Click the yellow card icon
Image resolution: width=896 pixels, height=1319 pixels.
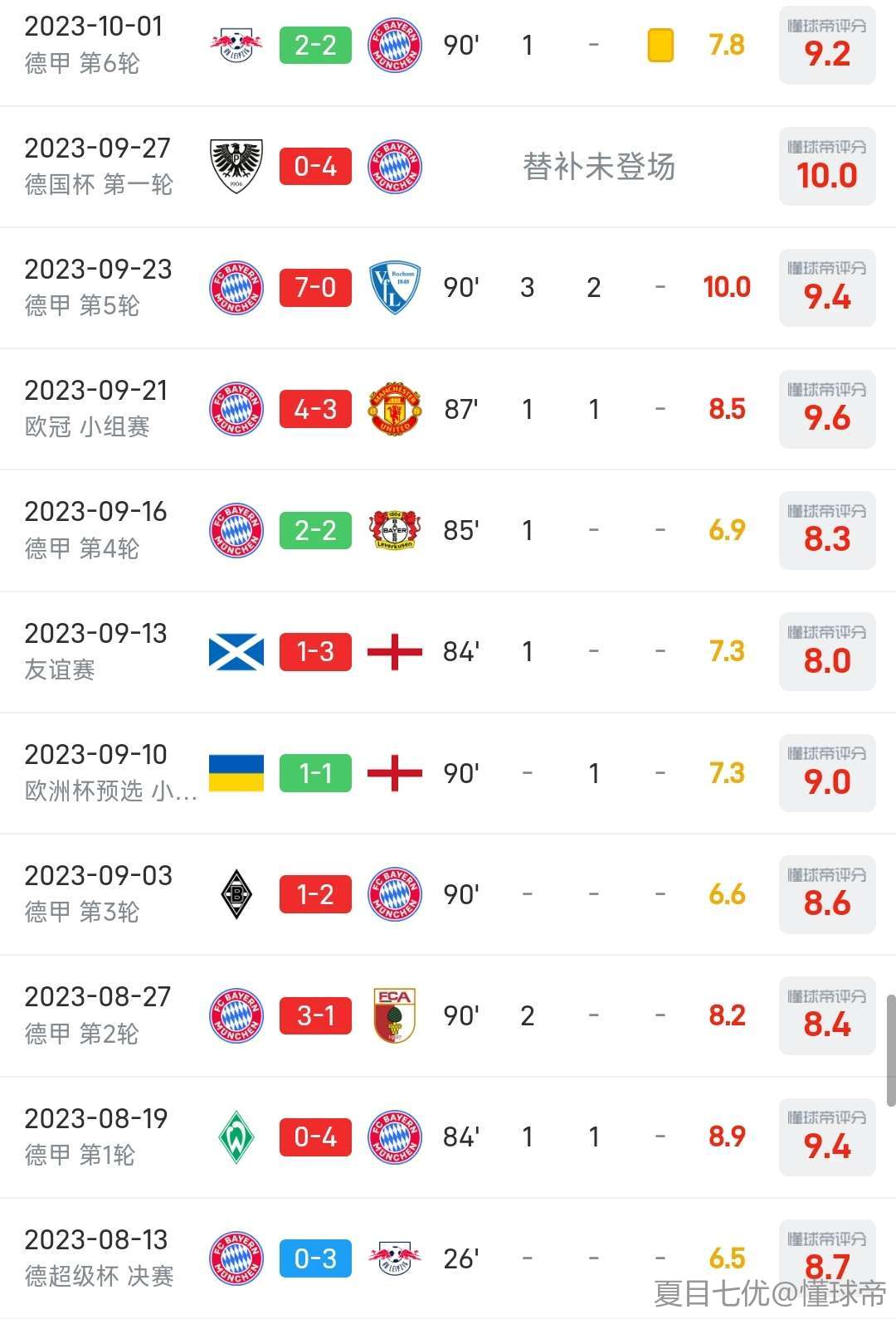click(x=660, y=45)
